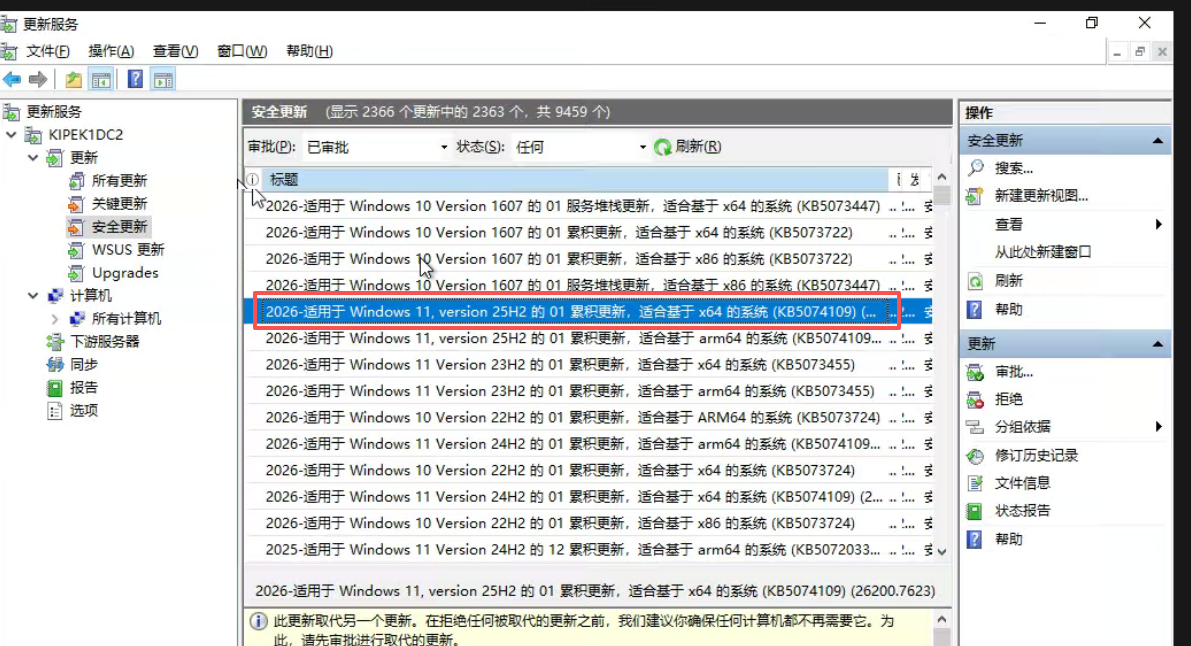
Task: Click the 状态报告 action link
Action: 1022,511
